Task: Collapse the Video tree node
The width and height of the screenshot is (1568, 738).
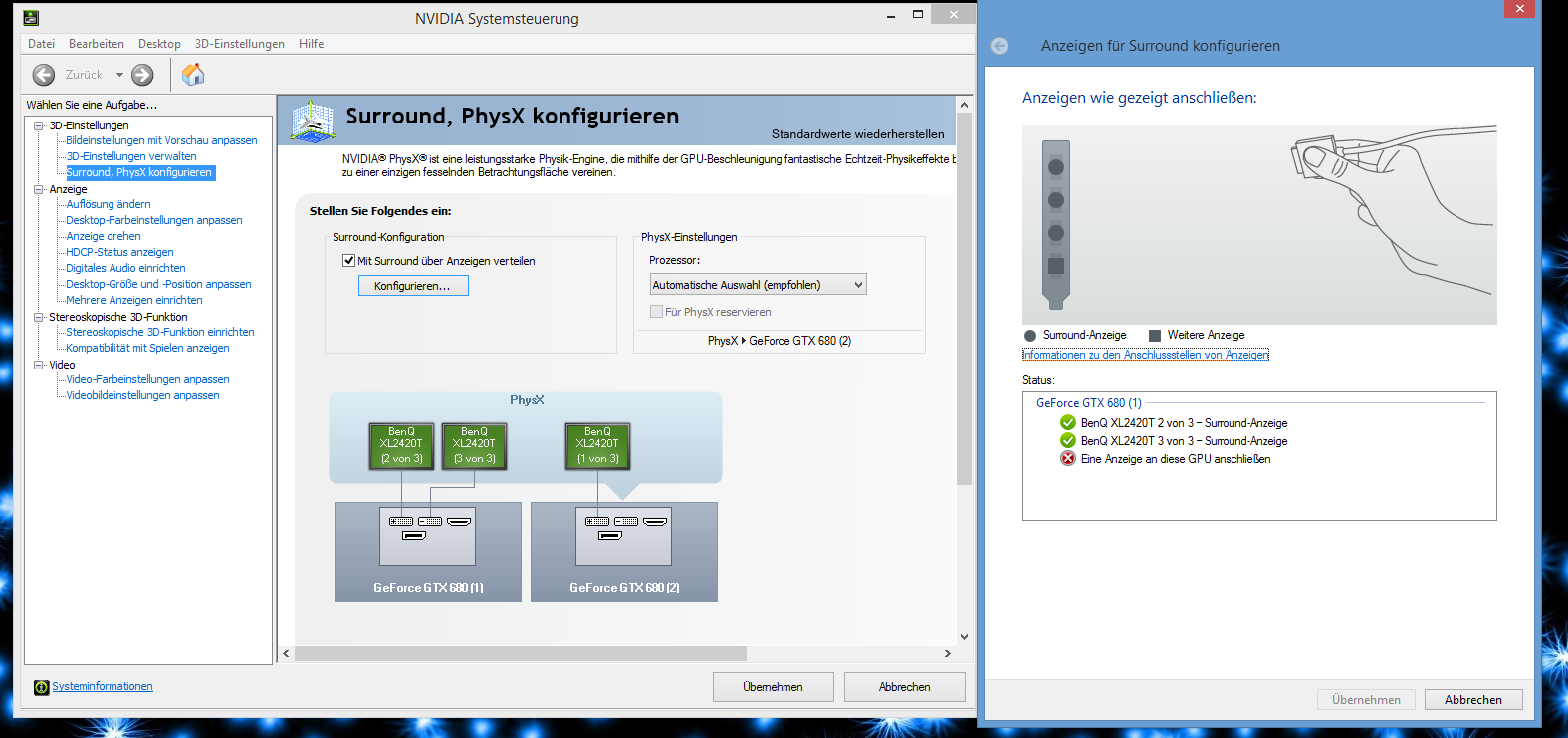Action: click(x=39, y=365)
